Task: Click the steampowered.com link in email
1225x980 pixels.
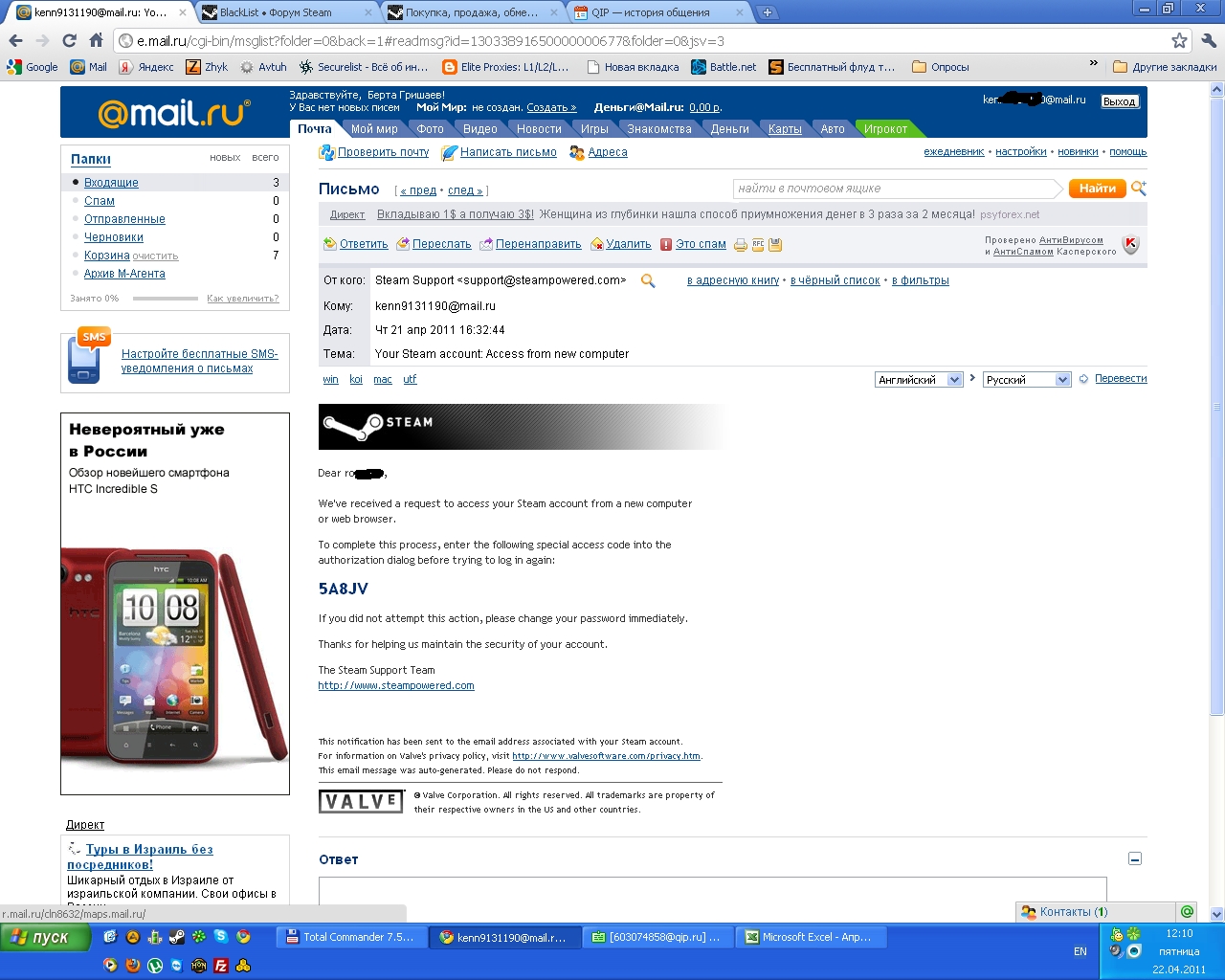Action: click(396, 685)
